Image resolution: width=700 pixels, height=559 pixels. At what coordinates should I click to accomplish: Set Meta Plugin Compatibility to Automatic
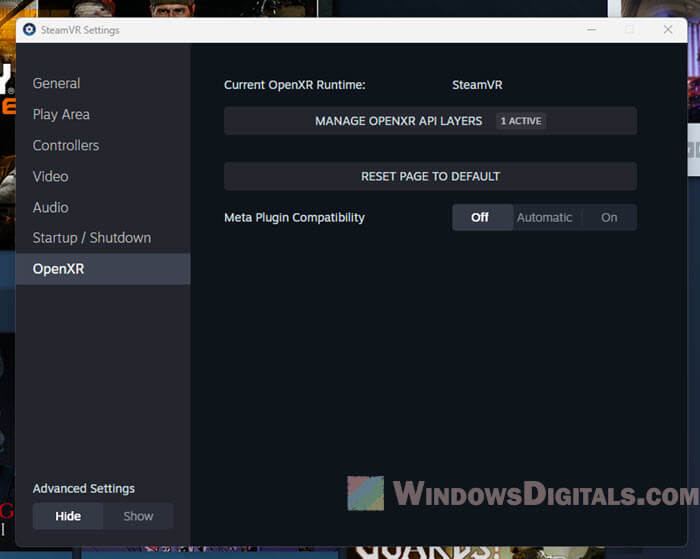545,217
